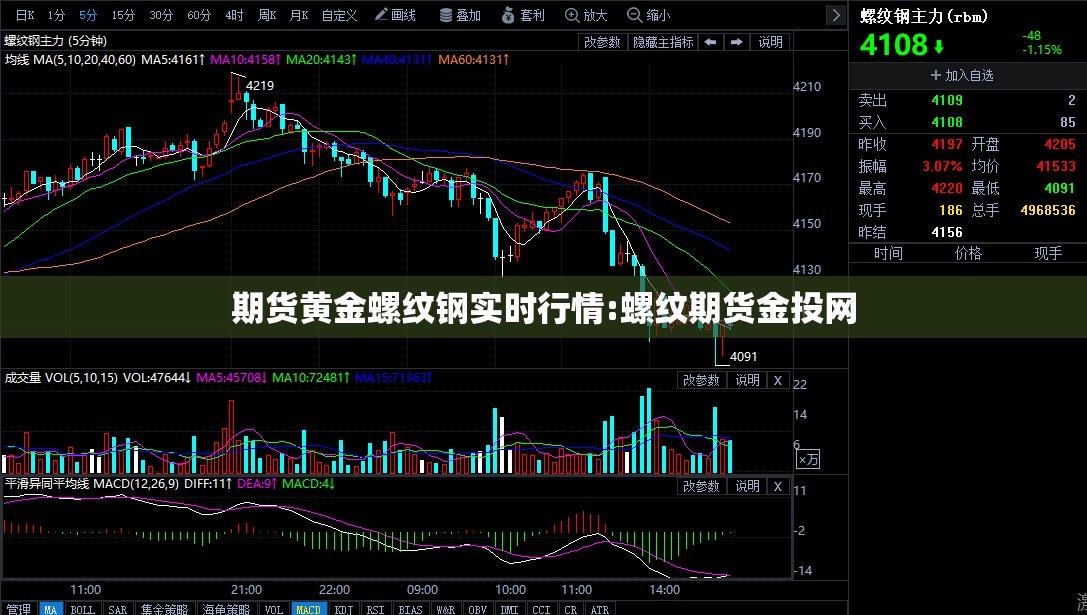Select the ATR indicator tab
The height and width of the screenshot is (615, 1087).
click(600, 609)
